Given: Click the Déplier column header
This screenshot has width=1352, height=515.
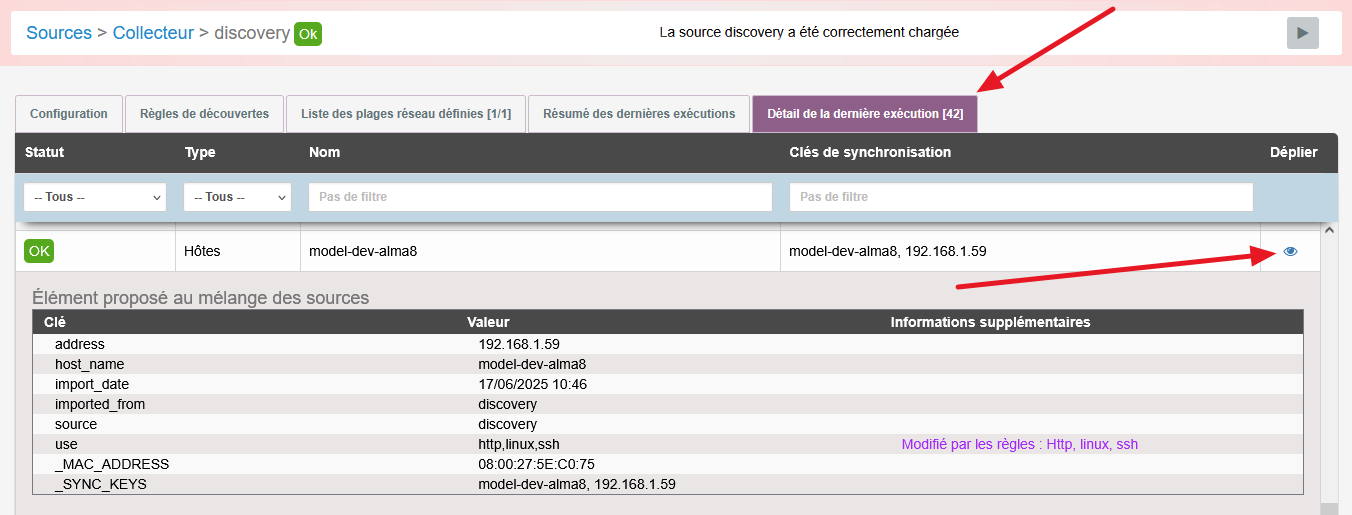Looking at the screenshot, I should point(1293,153).
